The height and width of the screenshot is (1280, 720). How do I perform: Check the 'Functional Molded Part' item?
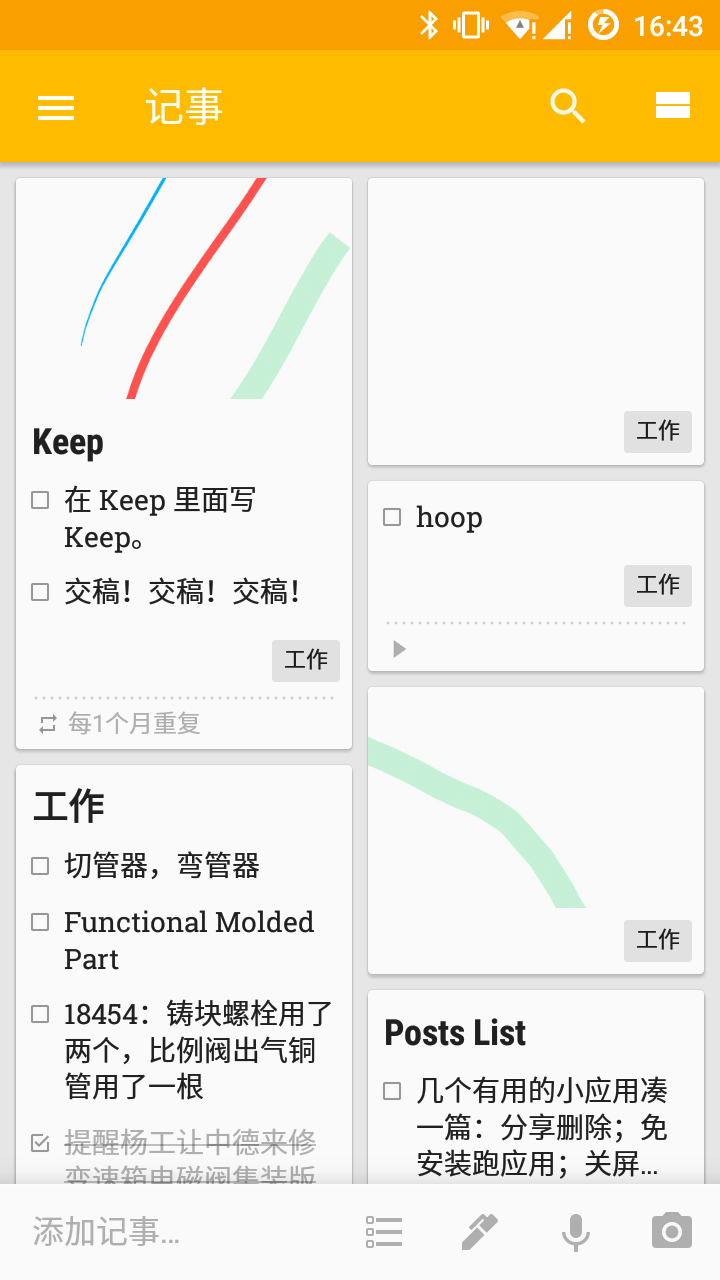(x=40, y=922)
